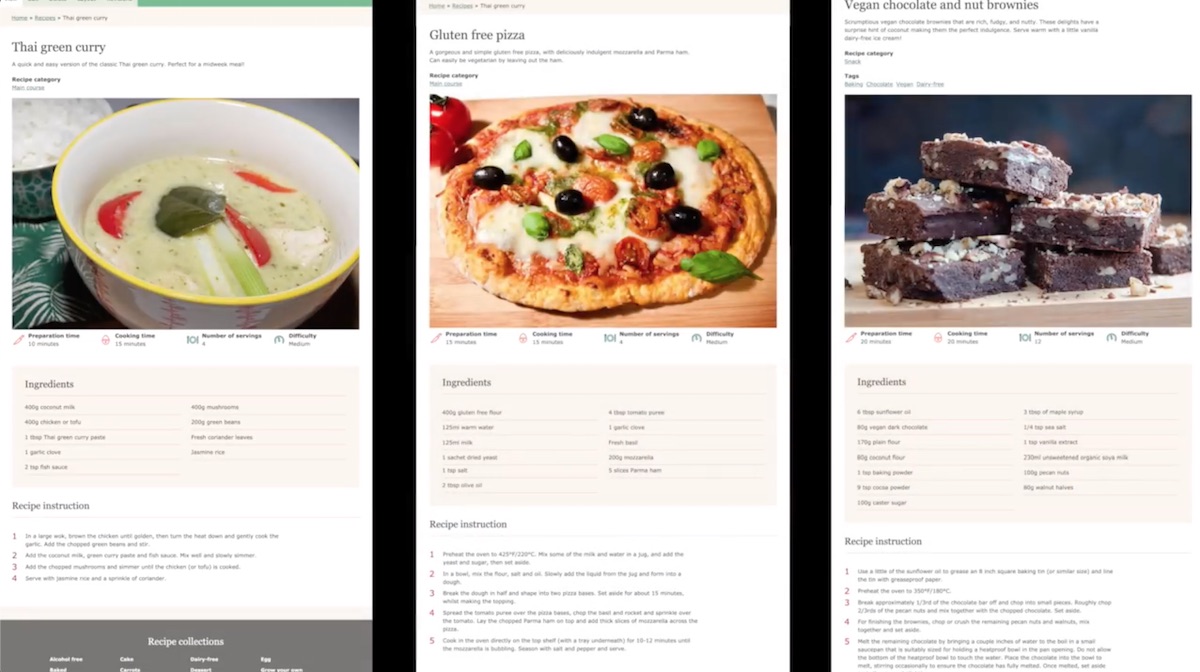Select the Vegan tag on brownies recipe
The height and width of the screenshot is (672, 1200).
(904, 84)
